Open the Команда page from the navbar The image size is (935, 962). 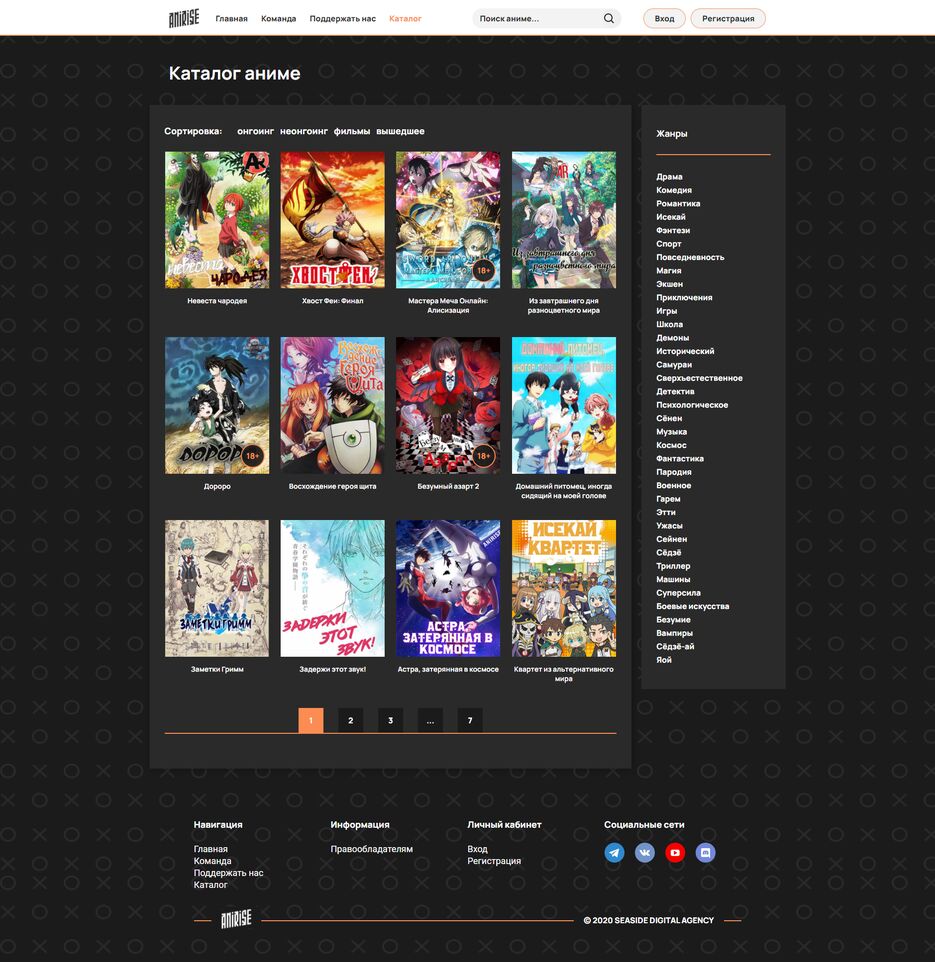[x=278, y=18]
